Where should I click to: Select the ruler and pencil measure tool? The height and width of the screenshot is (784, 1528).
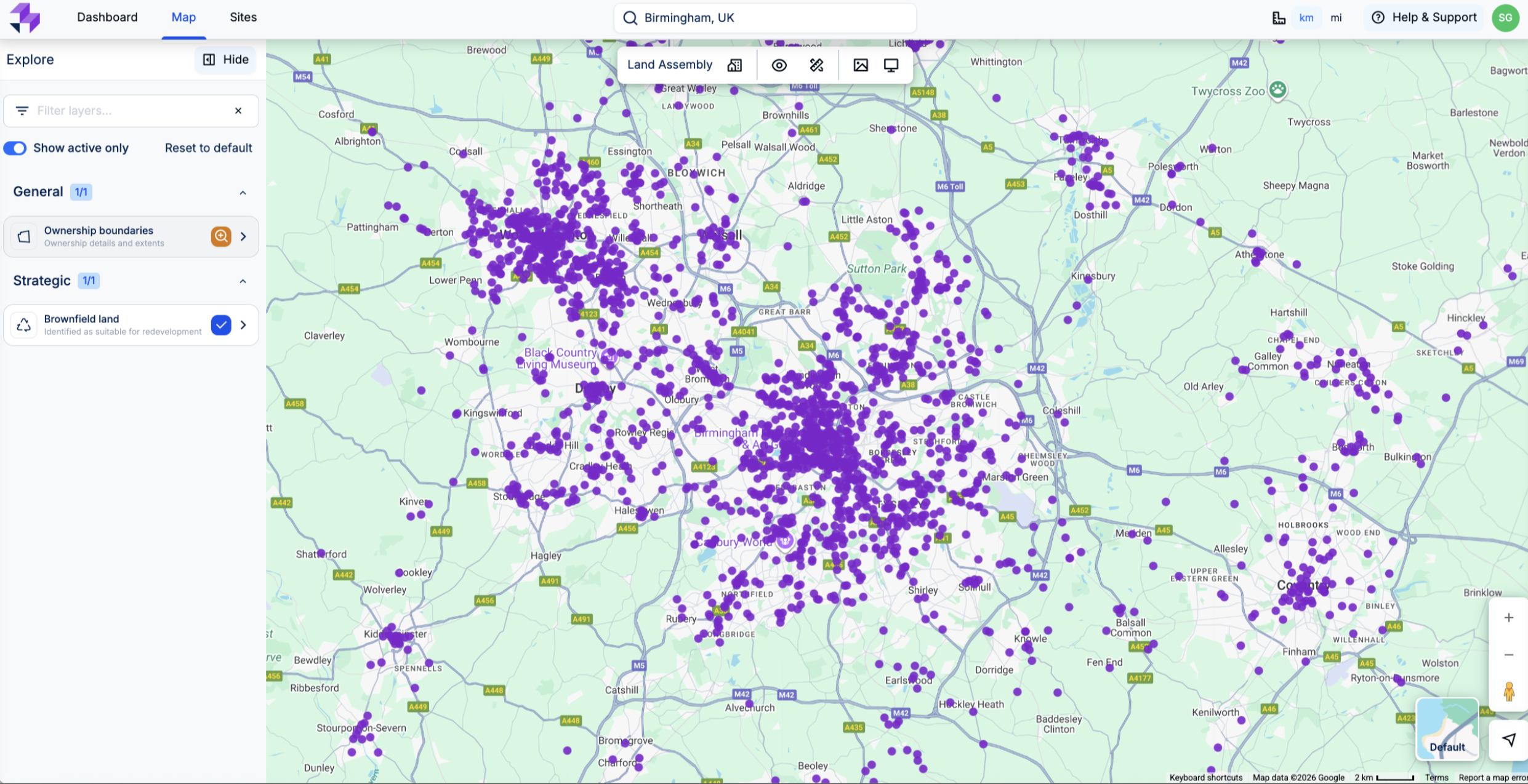point(816,65)
